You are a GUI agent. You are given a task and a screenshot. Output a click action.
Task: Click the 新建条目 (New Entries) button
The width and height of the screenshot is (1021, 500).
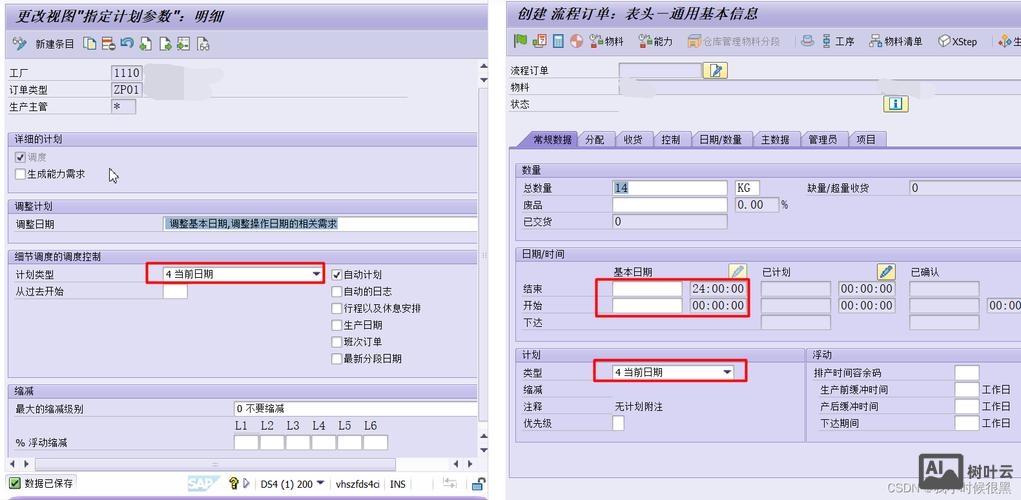(55, 44)
